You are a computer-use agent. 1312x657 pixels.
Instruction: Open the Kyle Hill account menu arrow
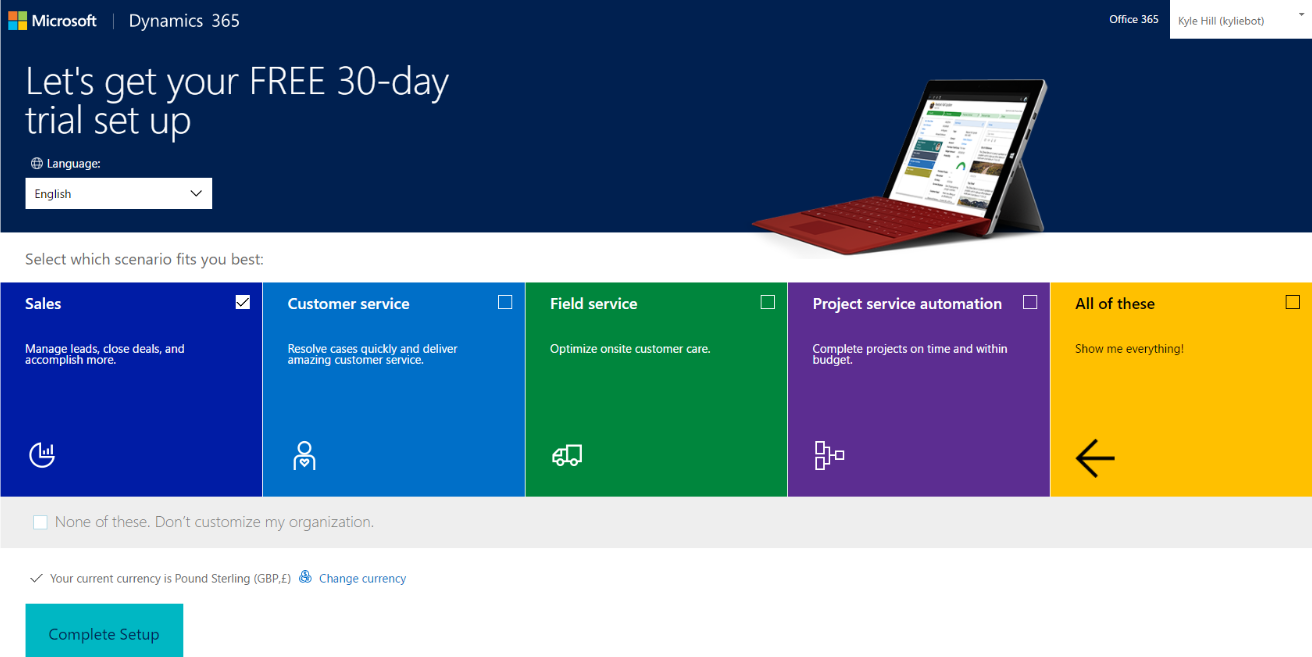(1302, 14)
